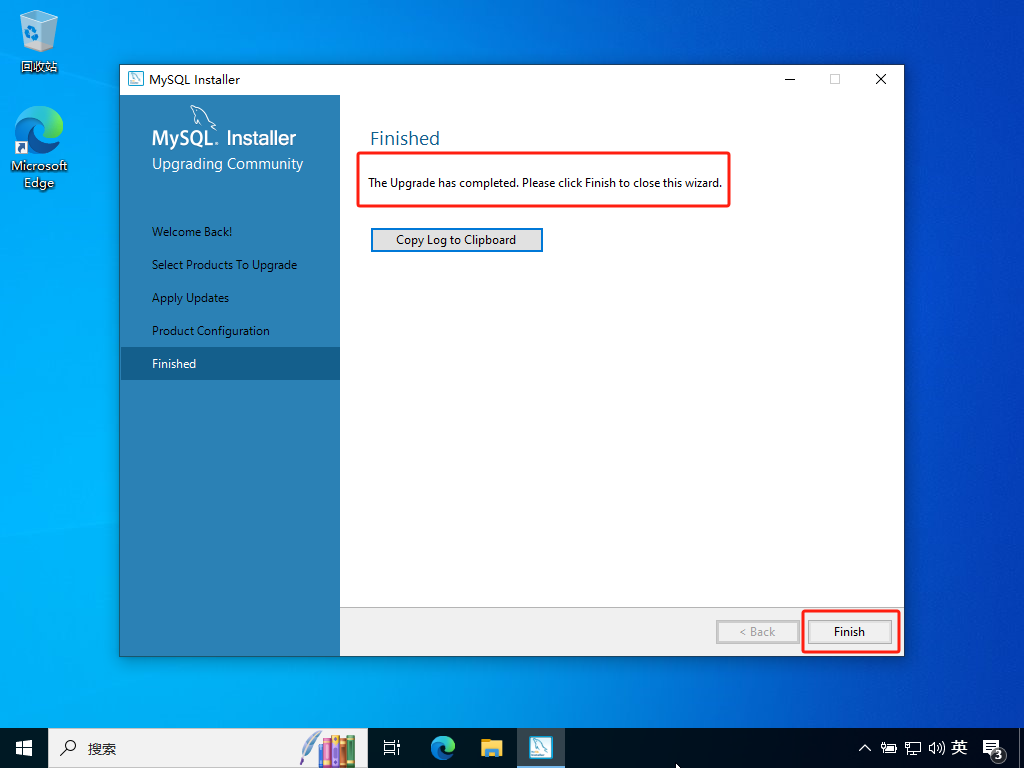Minimize the MySQL Installer window

point(790,80)
